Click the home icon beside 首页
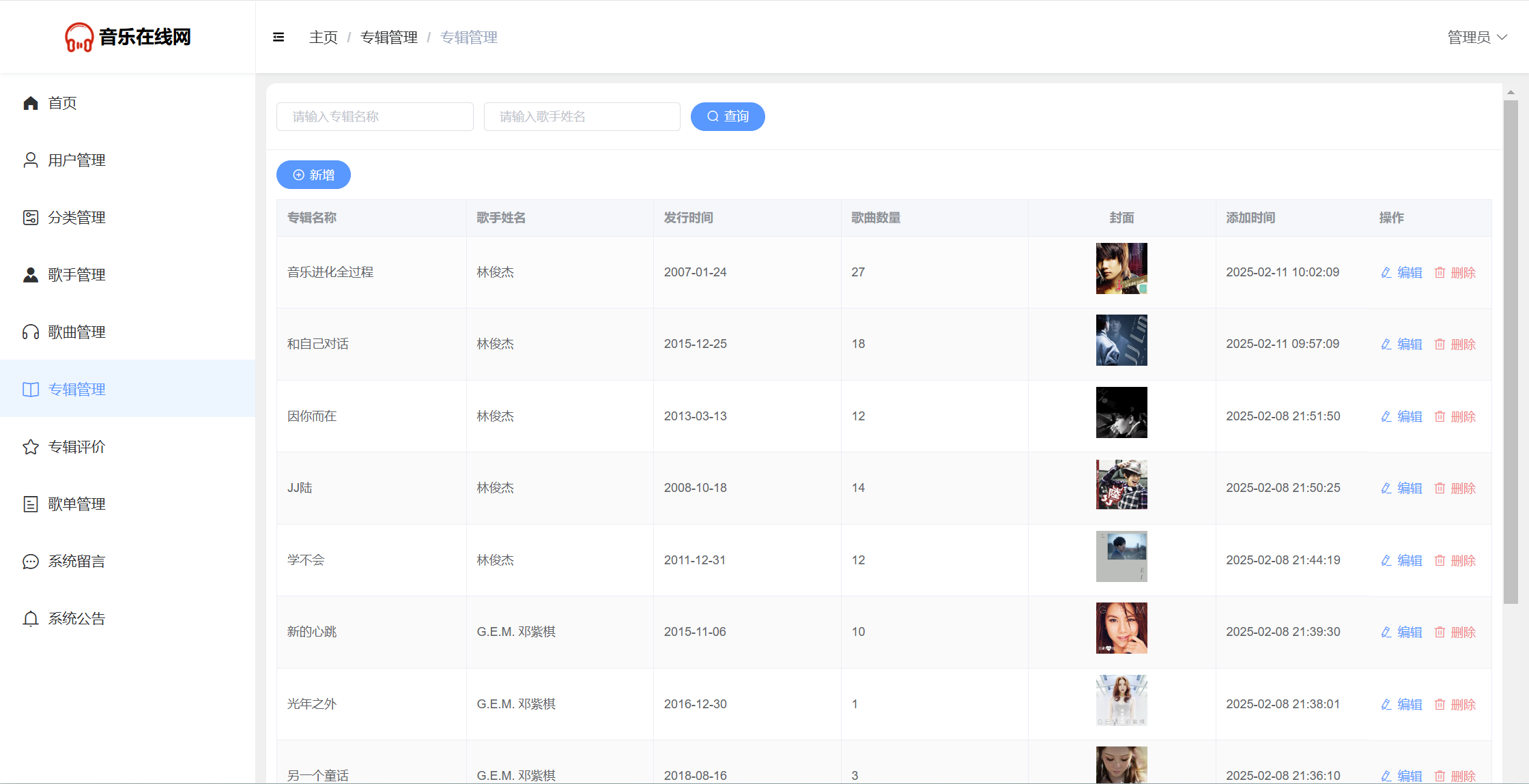This screenshot has width=1529, height=784. pos(31,103)
